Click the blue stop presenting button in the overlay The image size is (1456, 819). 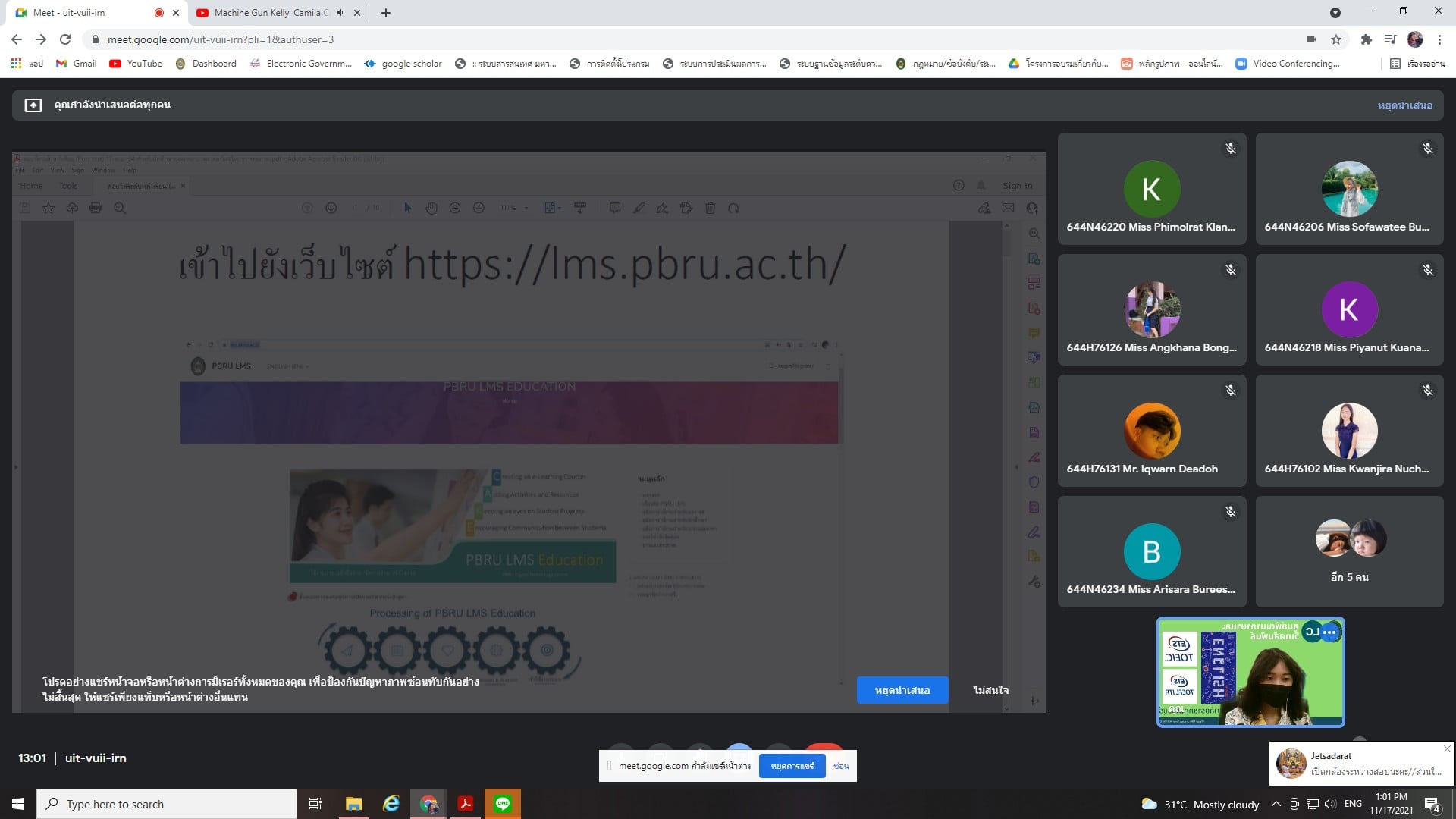pos(902,690)
